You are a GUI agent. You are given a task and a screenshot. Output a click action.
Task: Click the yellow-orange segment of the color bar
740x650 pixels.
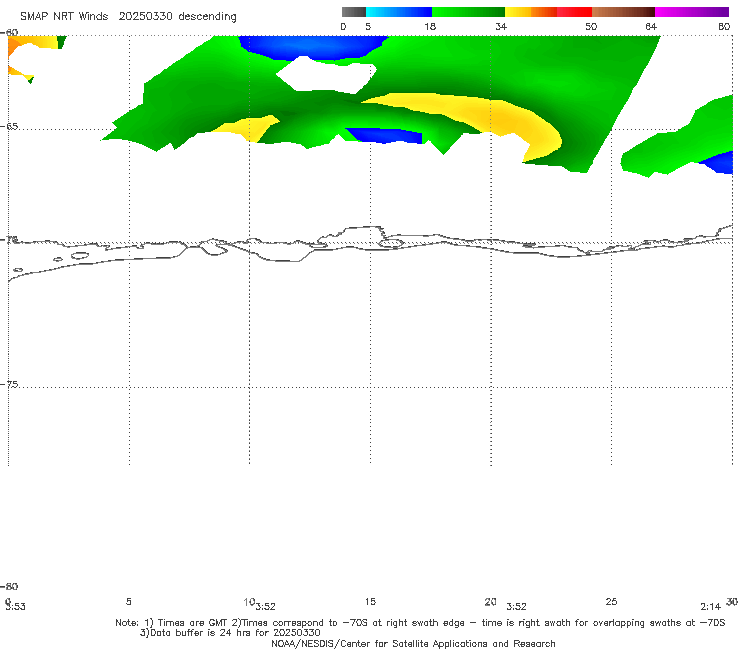pyautogui.click(x=531, y=12)
